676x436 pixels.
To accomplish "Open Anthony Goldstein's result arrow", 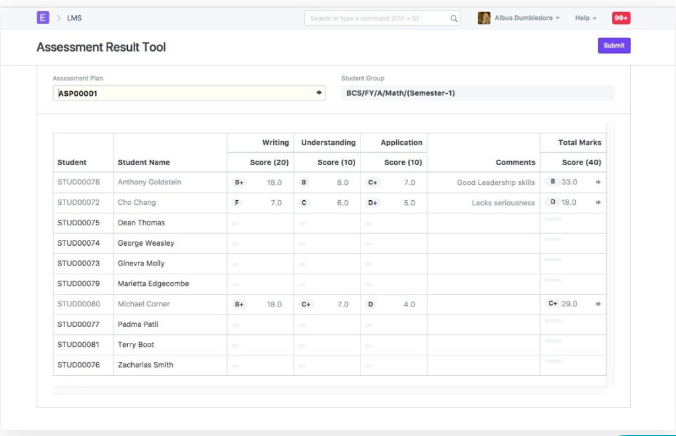I will pyautogui.click(x=598, y=182).
